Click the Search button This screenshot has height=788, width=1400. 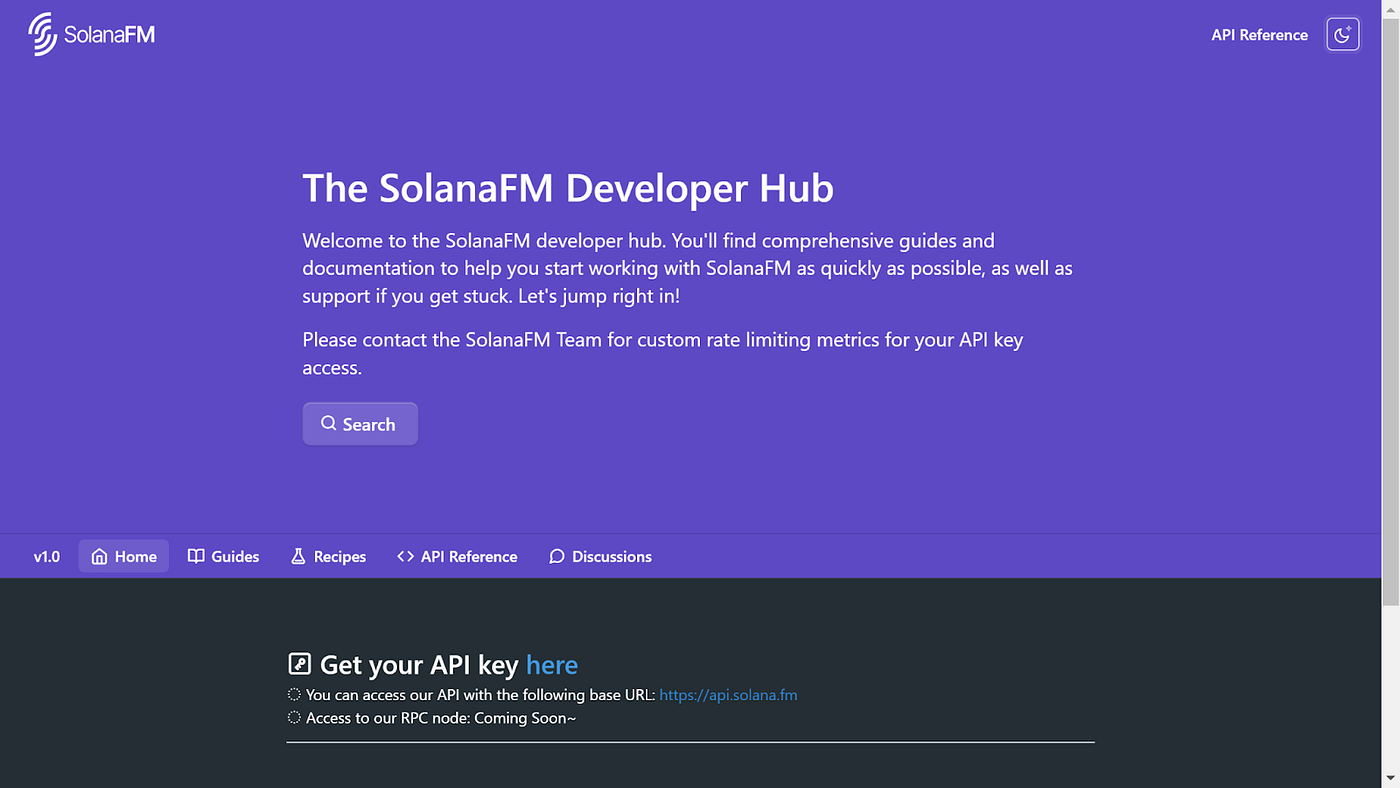click(x=360, y=424)
